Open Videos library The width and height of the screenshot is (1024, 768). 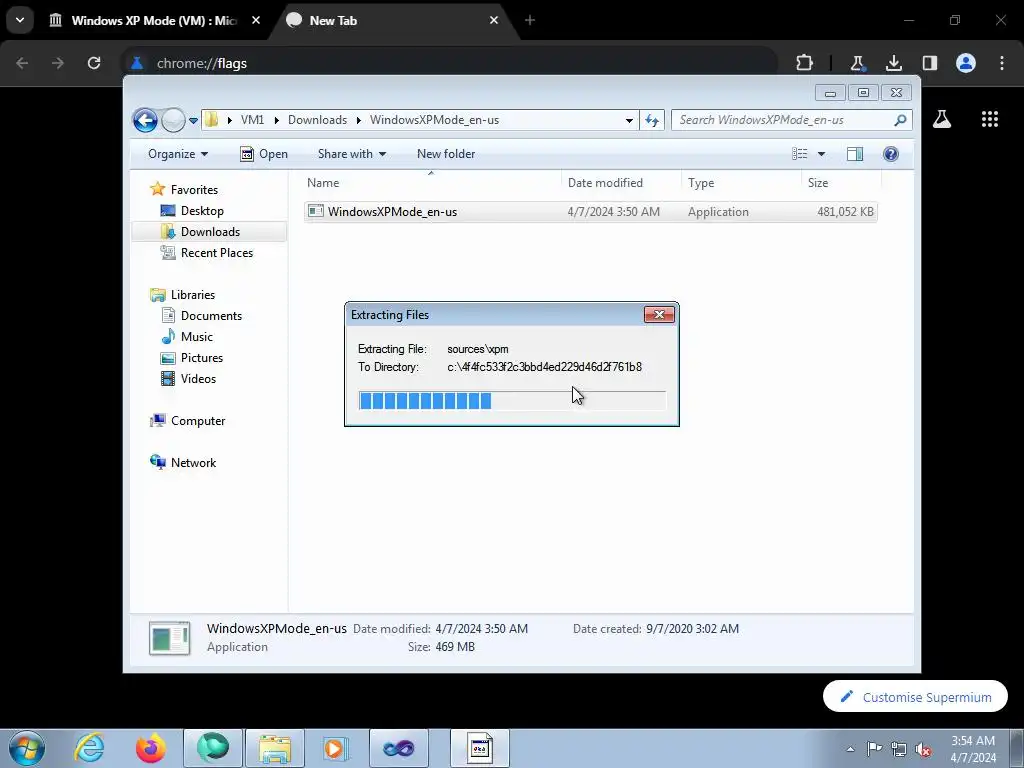pyautogui.click(x=189, y=379)
